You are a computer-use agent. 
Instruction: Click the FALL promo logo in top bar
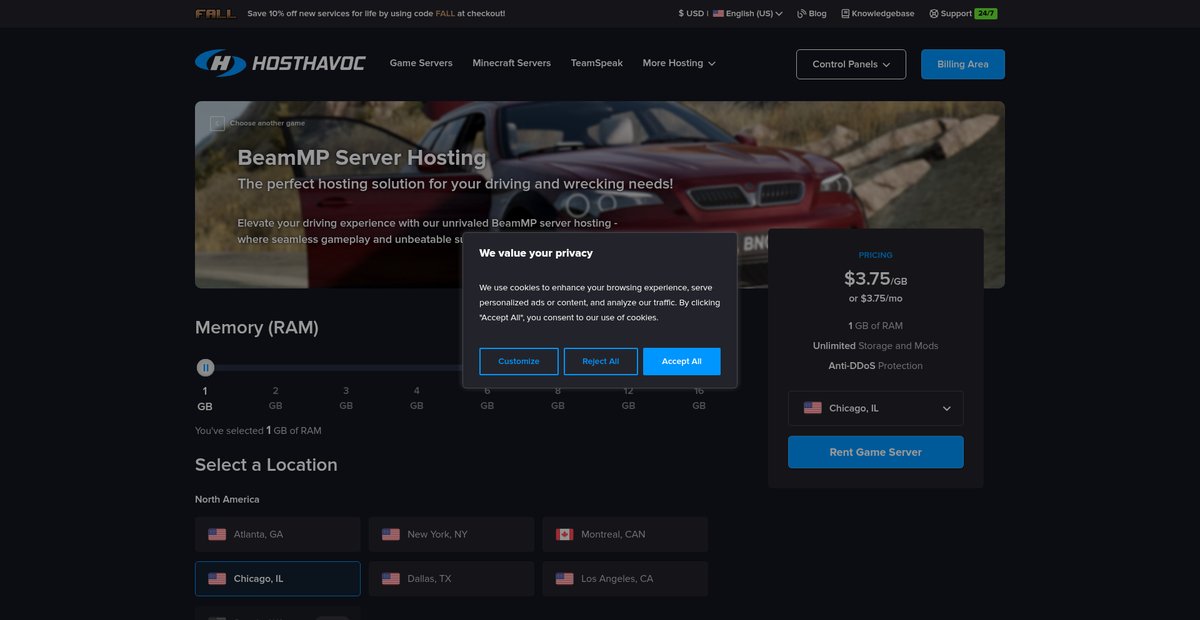point(216,14)
